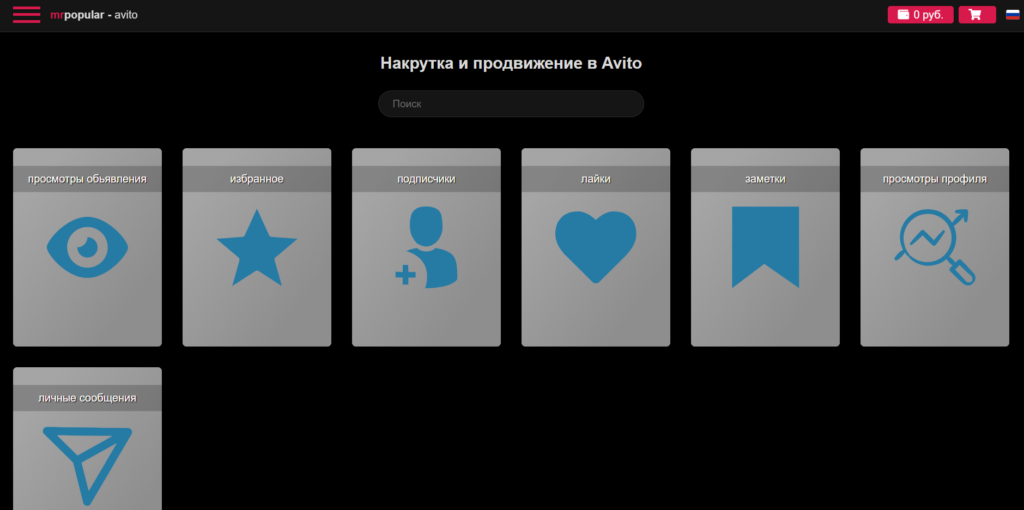Select the bookmark icon for заметки
The width and height of the screenshot is (1024, 510).
click(765, 247)
